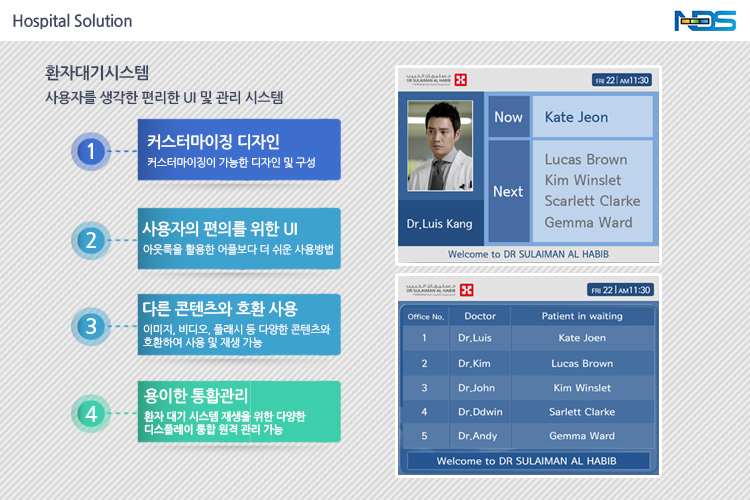Select Gemma Ward in office 5 row

[x=582, y=436]
